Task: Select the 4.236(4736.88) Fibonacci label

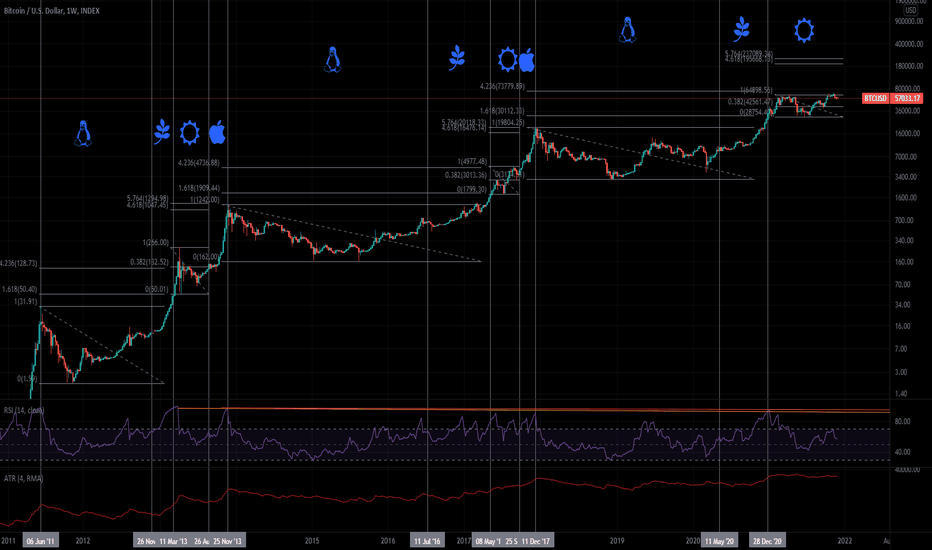Action: click(199, 163)
